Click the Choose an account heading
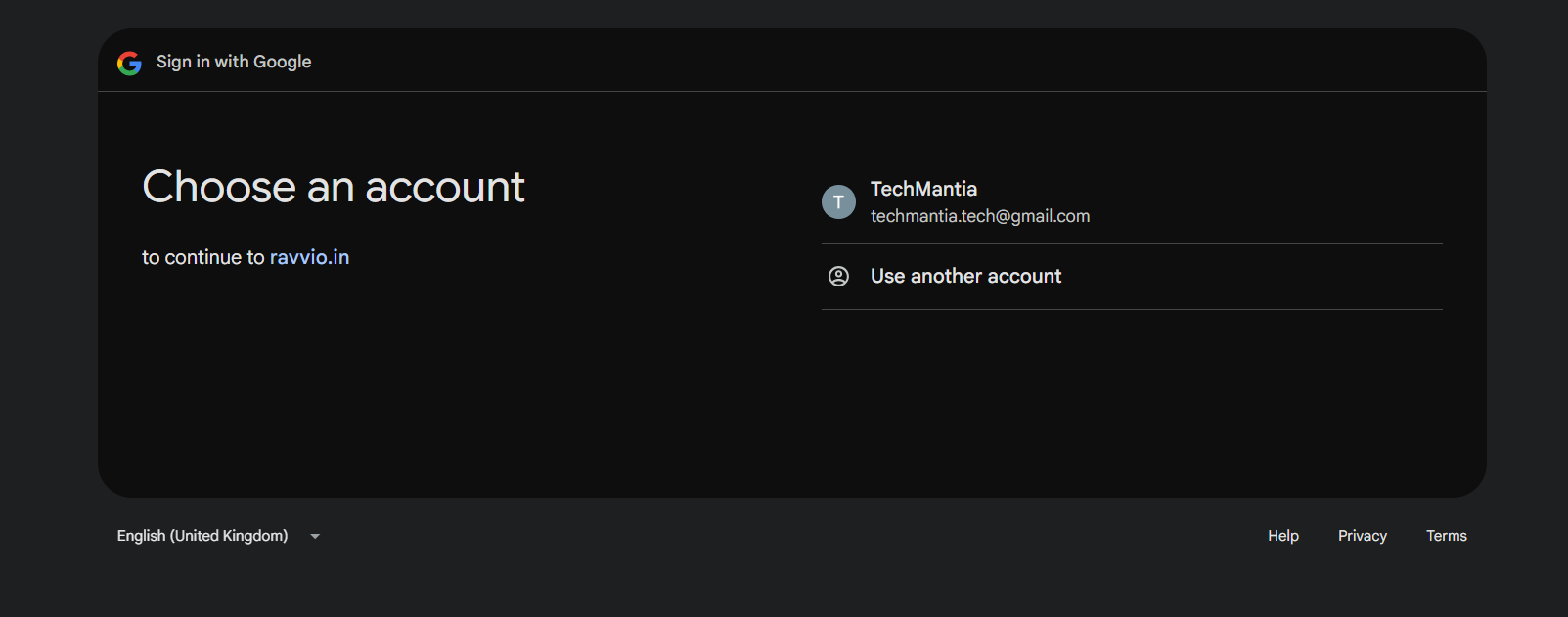 [x=334, y=187]
